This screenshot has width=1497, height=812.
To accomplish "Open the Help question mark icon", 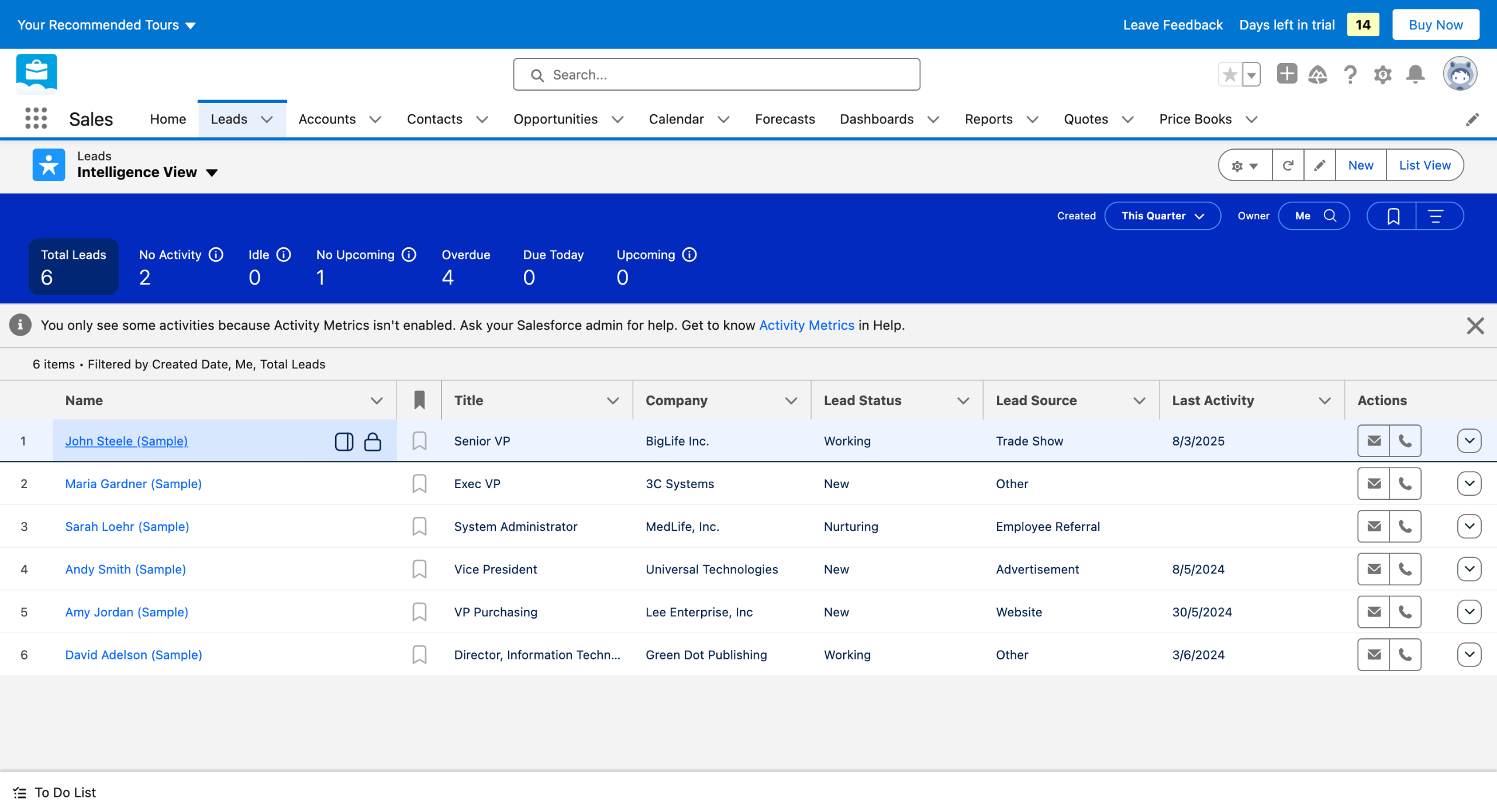I will click(x=1350, y=74).
